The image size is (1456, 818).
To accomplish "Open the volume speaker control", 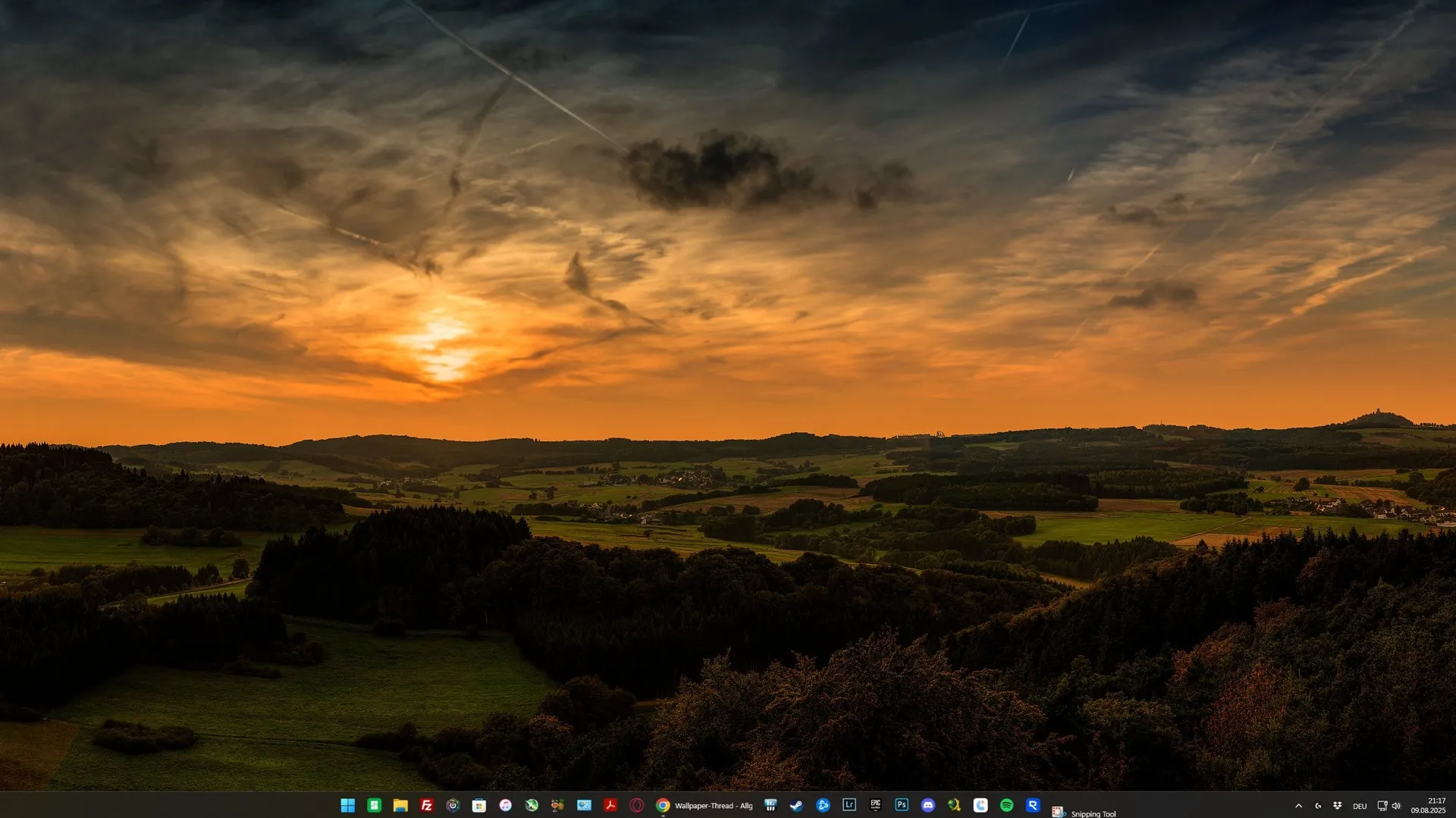I will click(x=1397, y=806).
